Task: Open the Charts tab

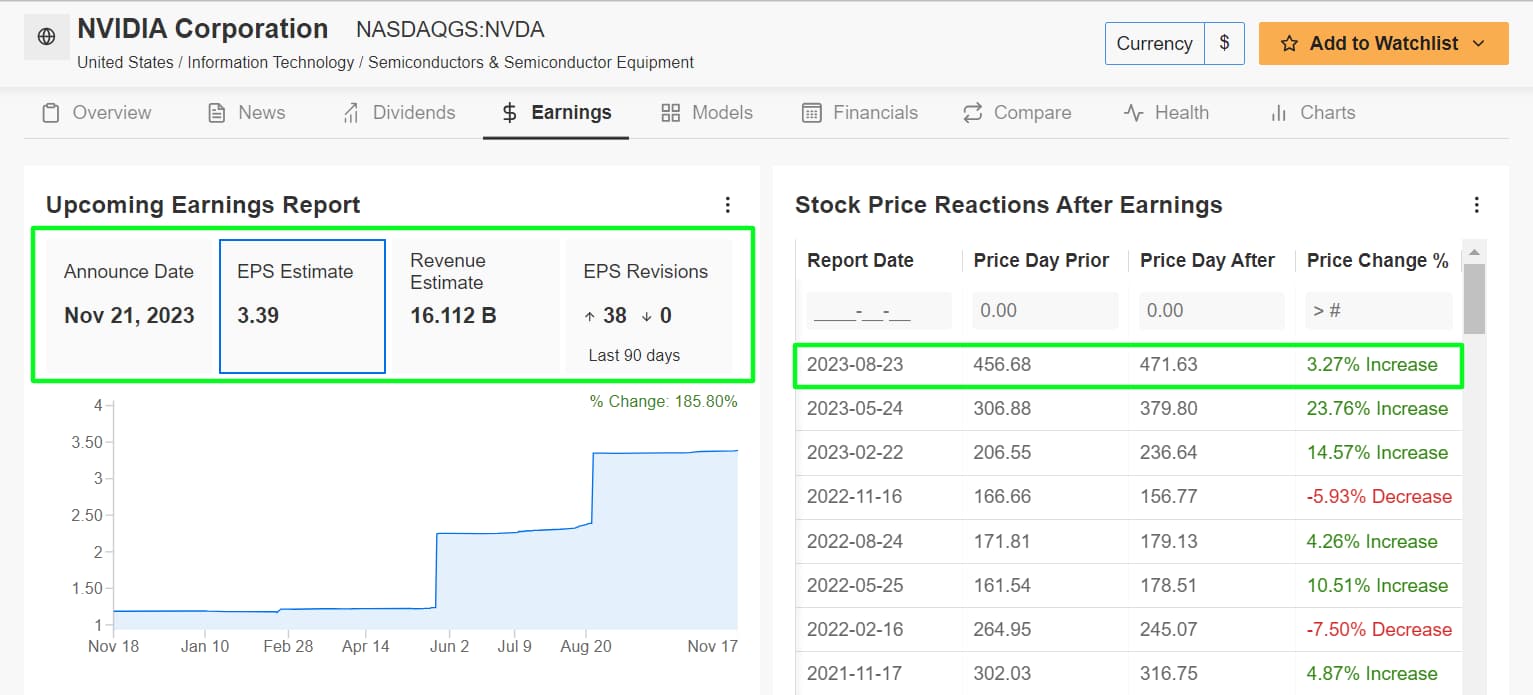Action: pos(1312,113)
